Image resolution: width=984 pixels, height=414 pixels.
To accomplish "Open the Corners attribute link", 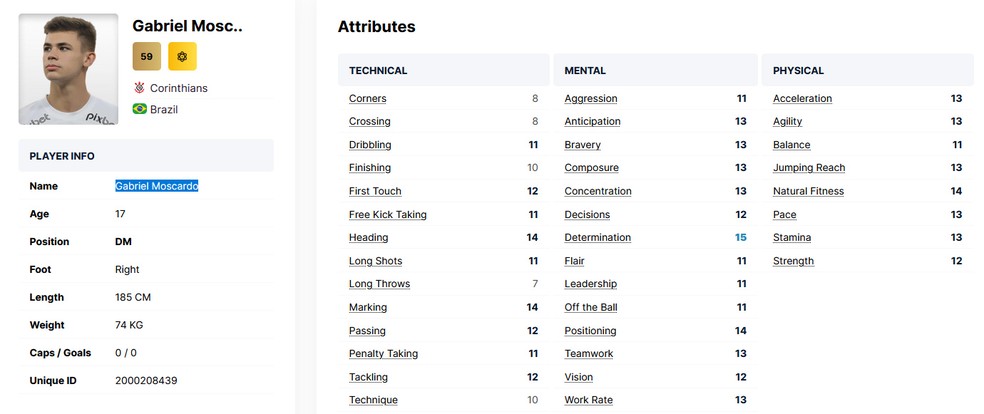I will point(367,99).
